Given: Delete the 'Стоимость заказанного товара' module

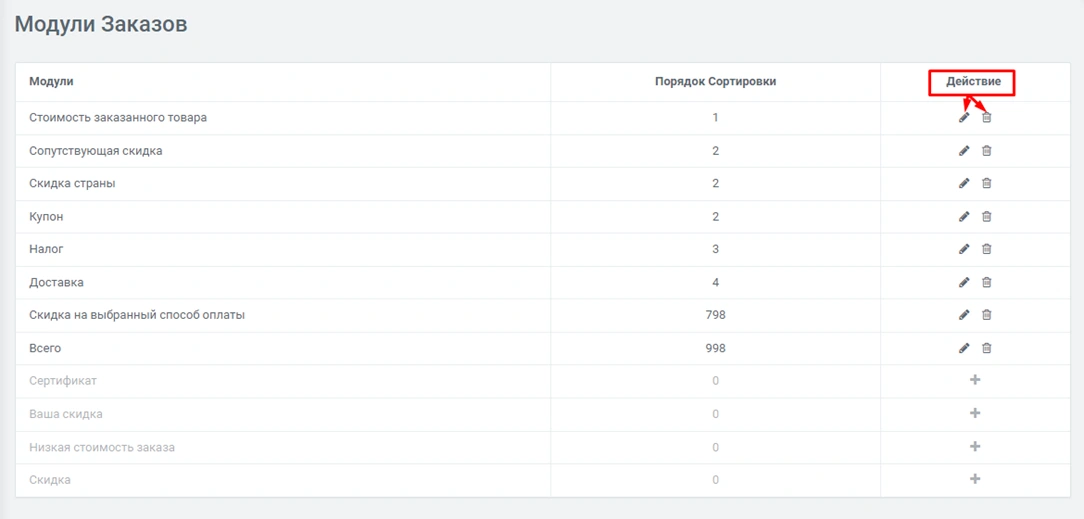Looking at the screenshot, I should (x=986, y=118).
